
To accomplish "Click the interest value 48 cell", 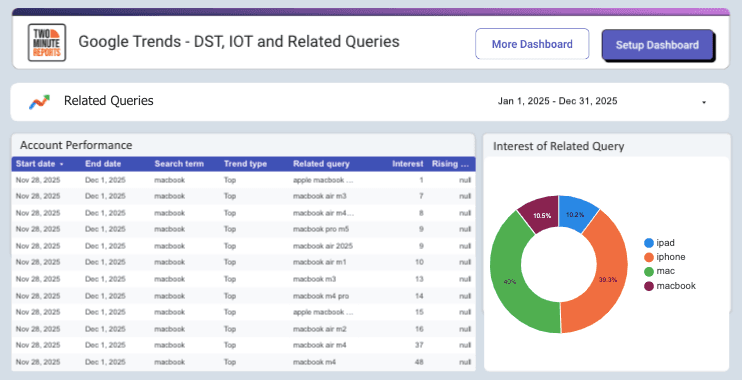I will click(419, 362).
